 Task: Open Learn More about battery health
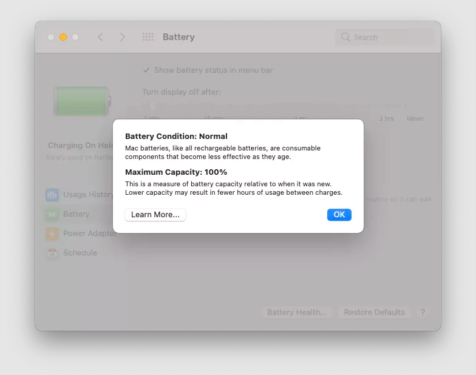pos(155,215)
